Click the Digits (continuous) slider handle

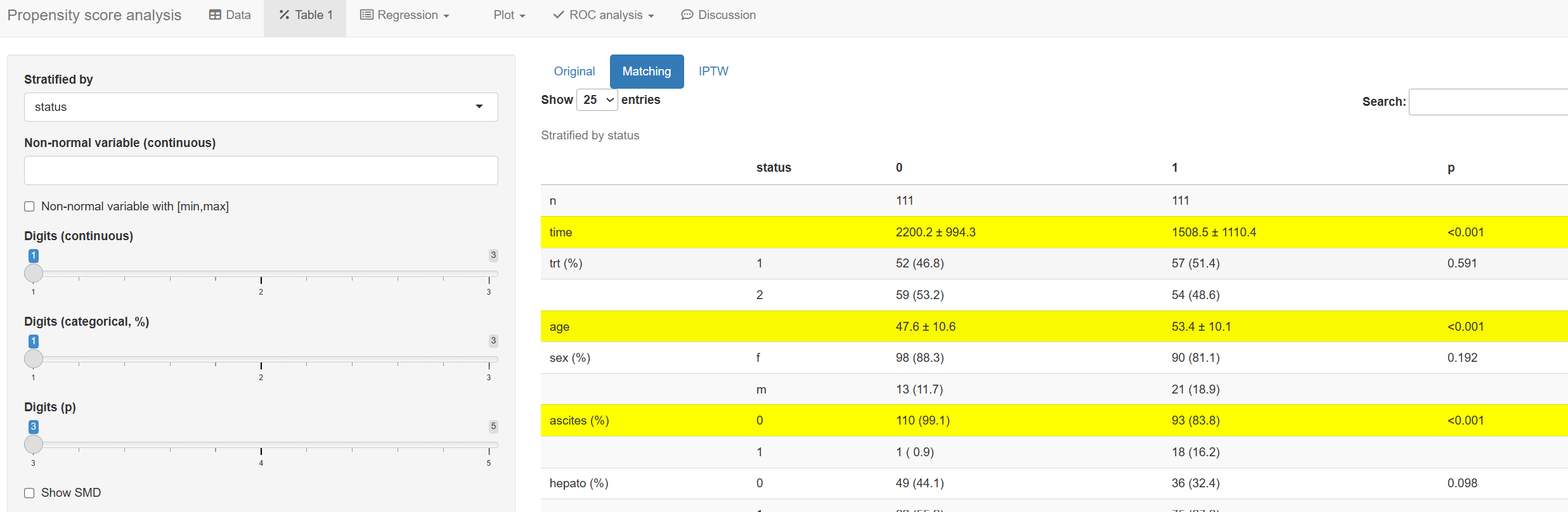coord(34,273)
